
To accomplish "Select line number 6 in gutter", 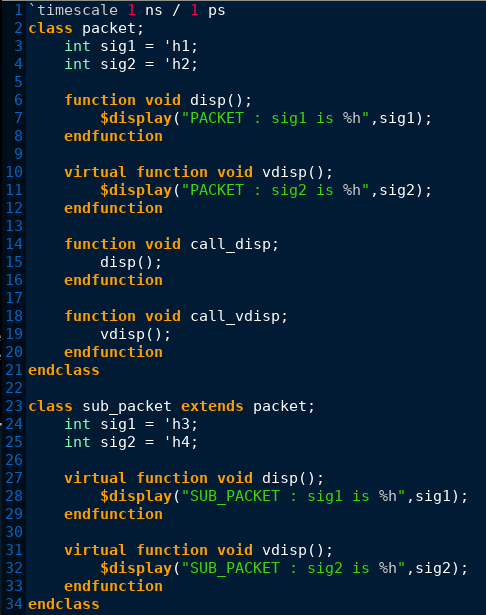I will pos(18,100).
